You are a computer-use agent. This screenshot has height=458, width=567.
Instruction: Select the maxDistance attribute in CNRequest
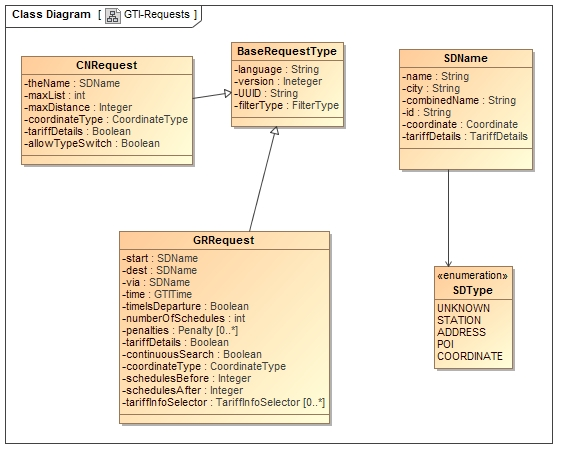(x=78, y=107)
